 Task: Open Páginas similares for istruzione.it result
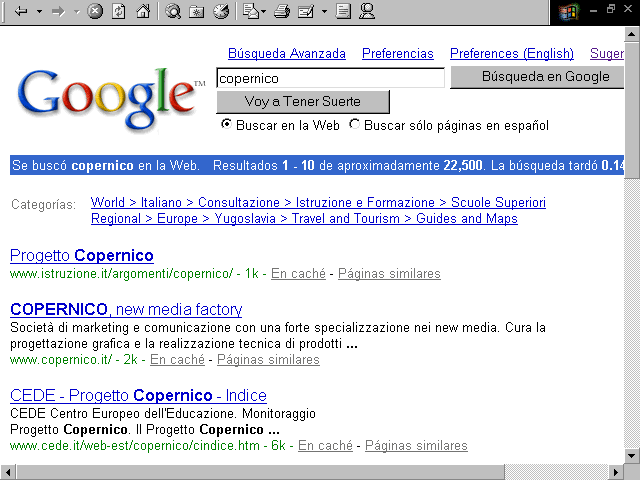[x=389, y=273]
